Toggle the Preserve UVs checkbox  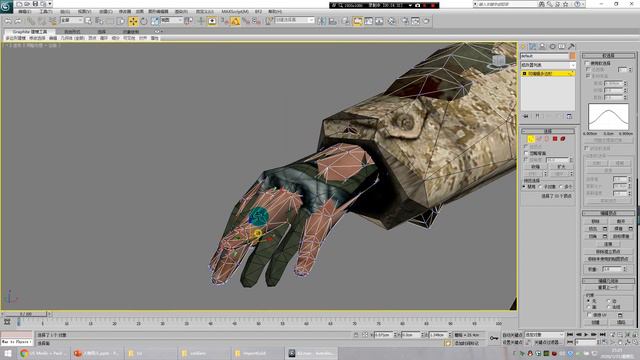589,315
